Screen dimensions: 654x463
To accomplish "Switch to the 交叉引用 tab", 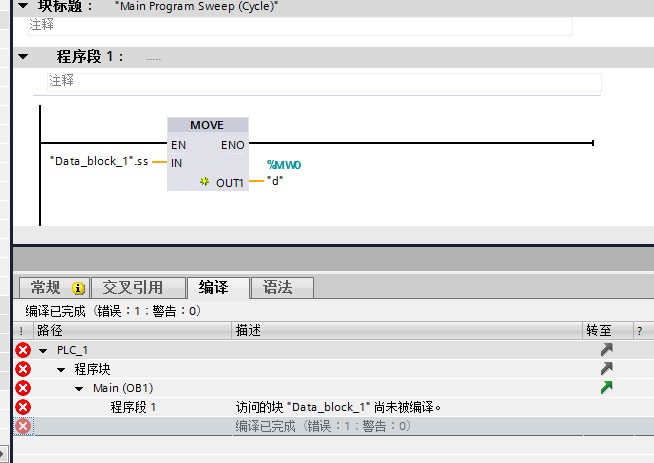I will (x=138, y=288).
